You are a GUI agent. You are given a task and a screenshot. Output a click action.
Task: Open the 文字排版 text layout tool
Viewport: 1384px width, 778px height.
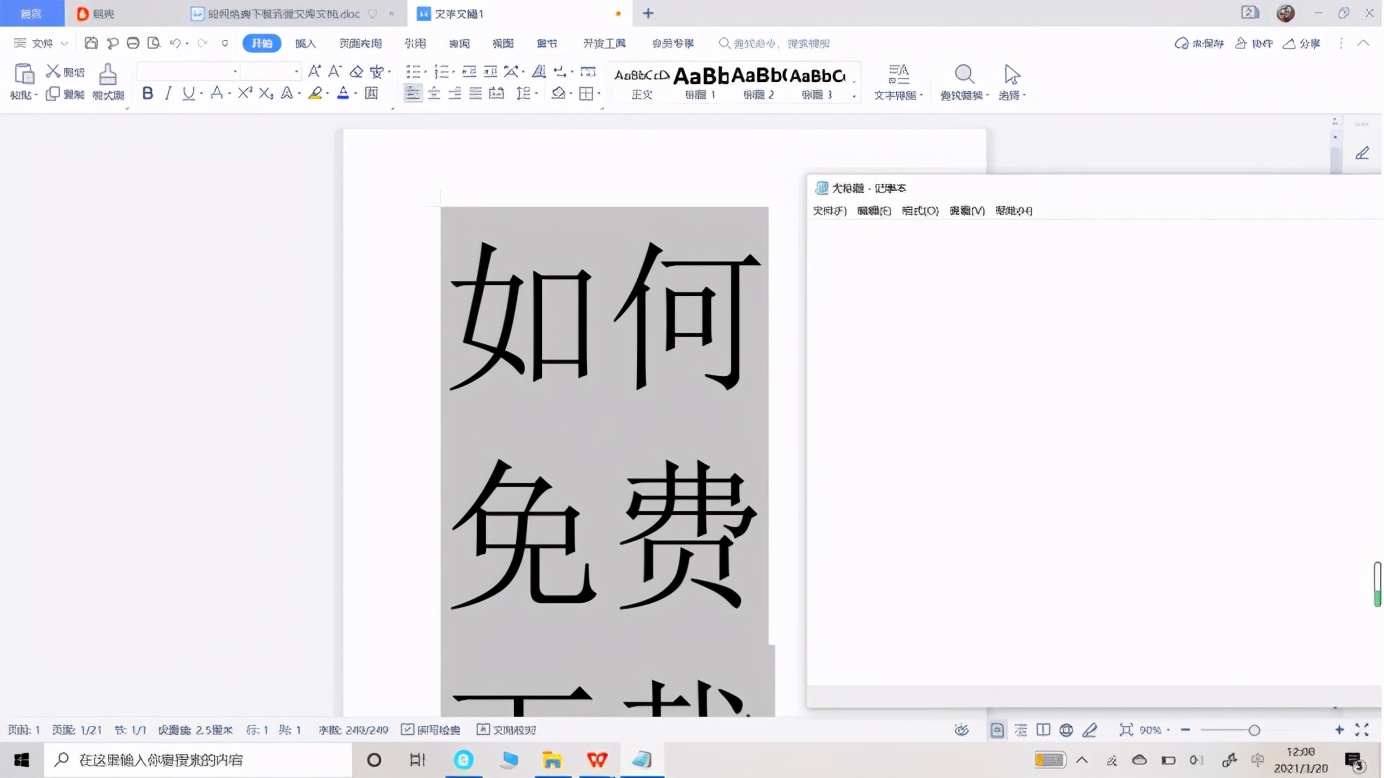898,82
